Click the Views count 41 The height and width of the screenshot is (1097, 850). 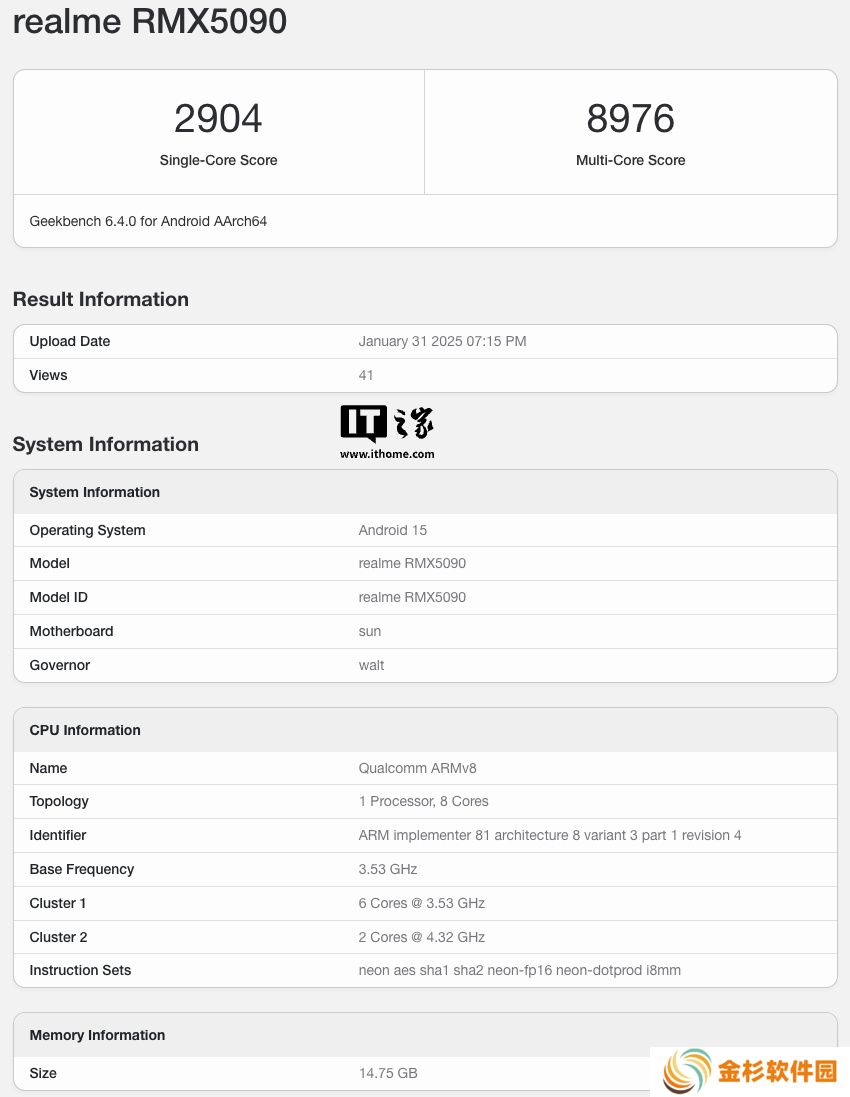pyautogui.click(x=366, y=375)
